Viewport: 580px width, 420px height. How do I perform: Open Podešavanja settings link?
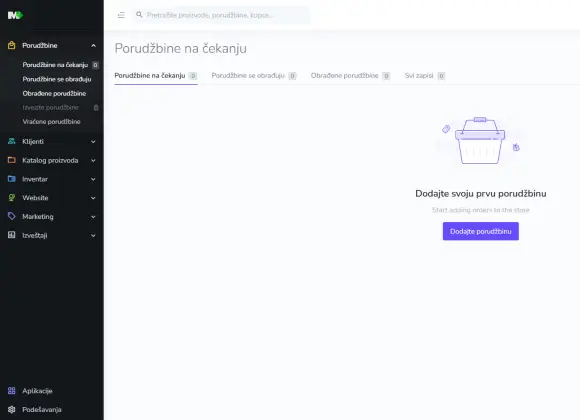click(42, 410)
